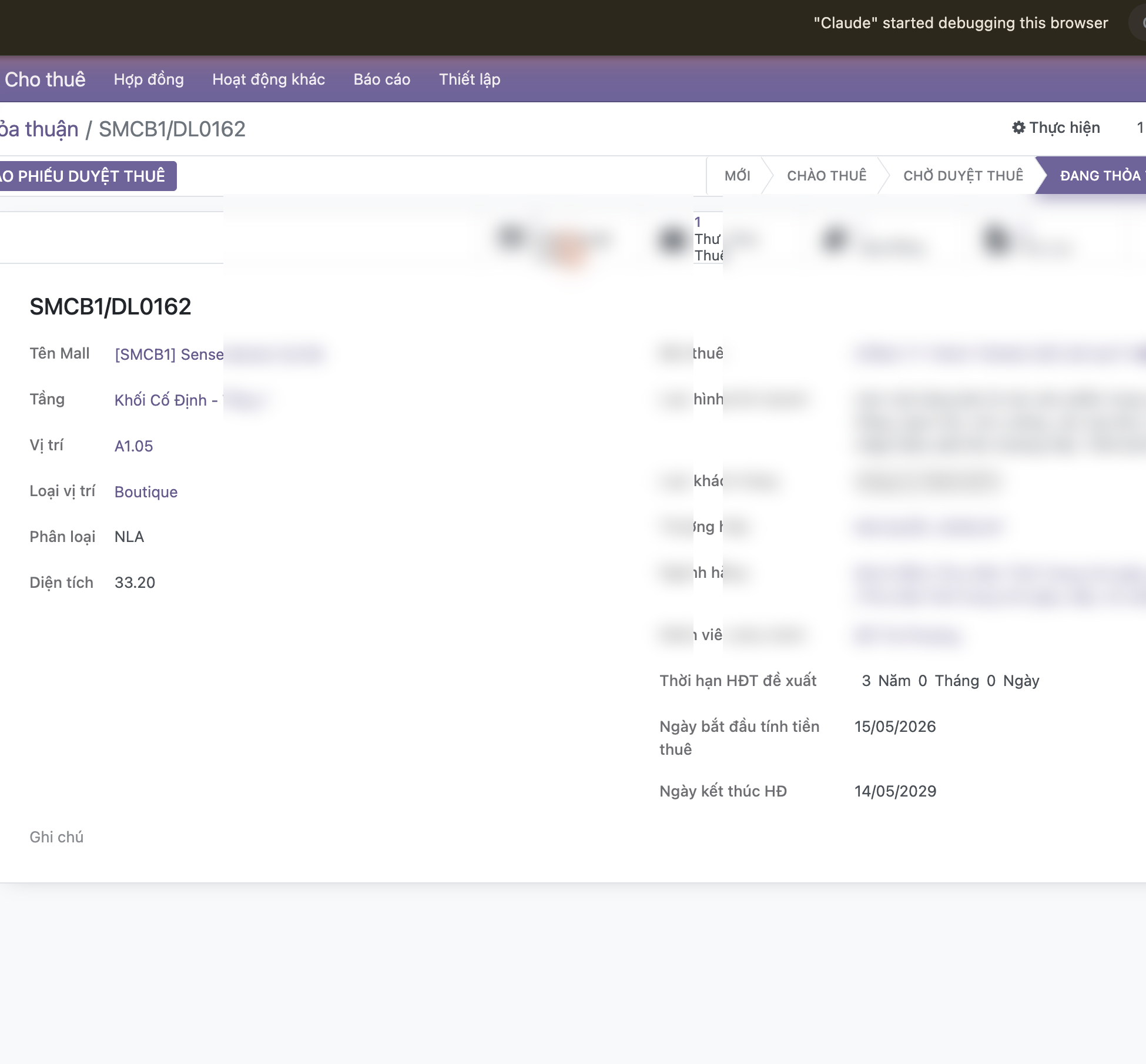Click the Thư Thuê stat button

pyautogui.click(x=708, y=239)
